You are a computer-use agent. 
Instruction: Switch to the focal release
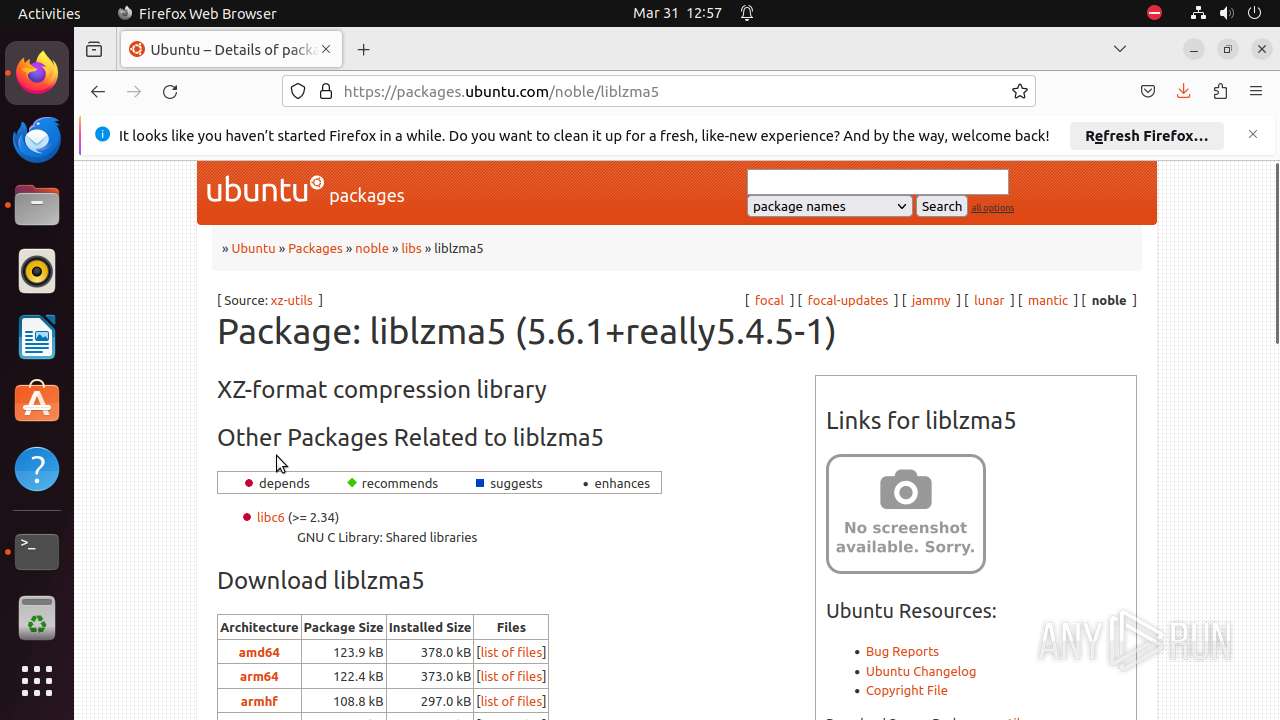point(769,300)
